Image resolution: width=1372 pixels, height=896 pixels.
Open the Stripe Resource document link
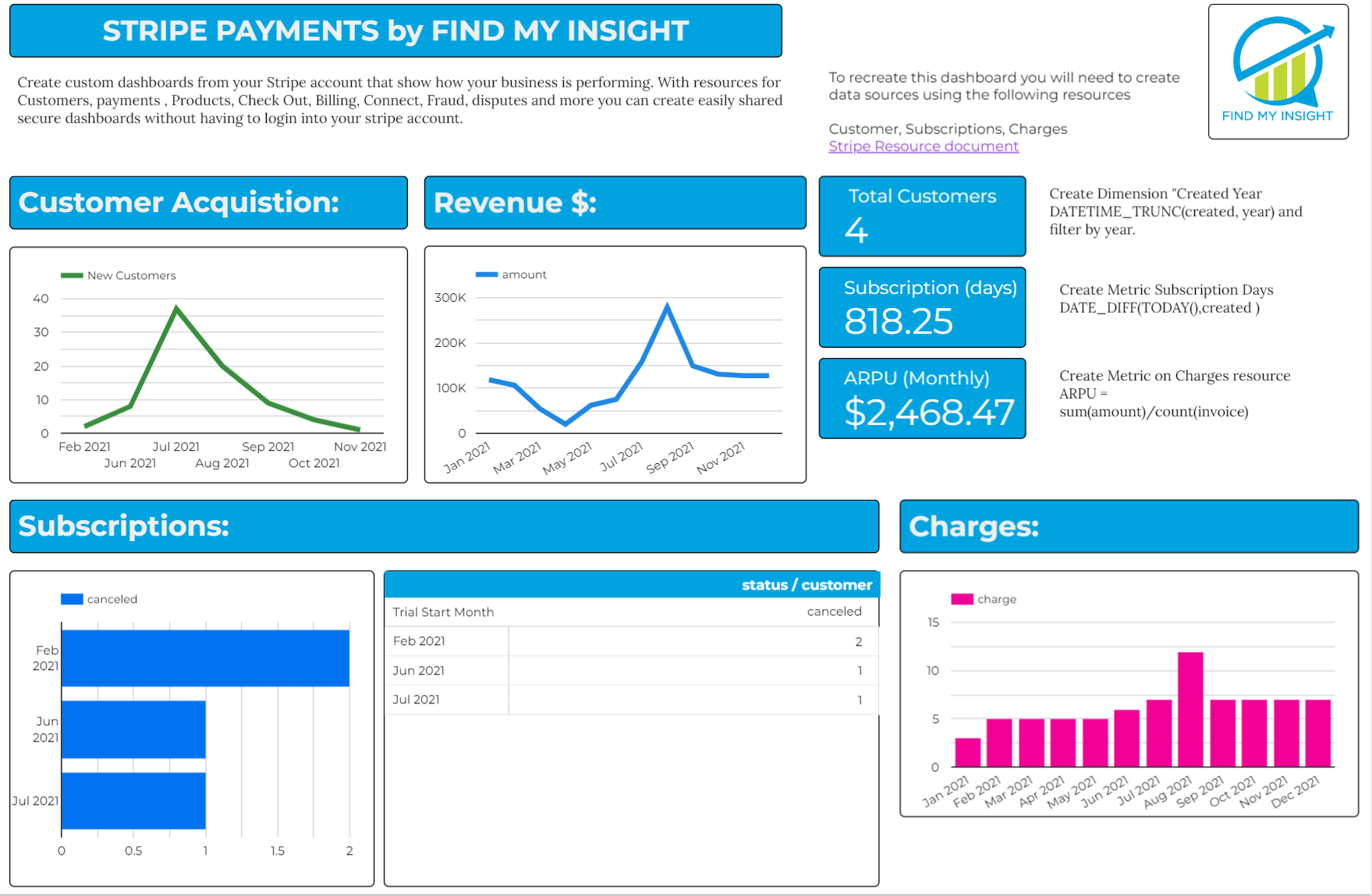pos(924,147)
